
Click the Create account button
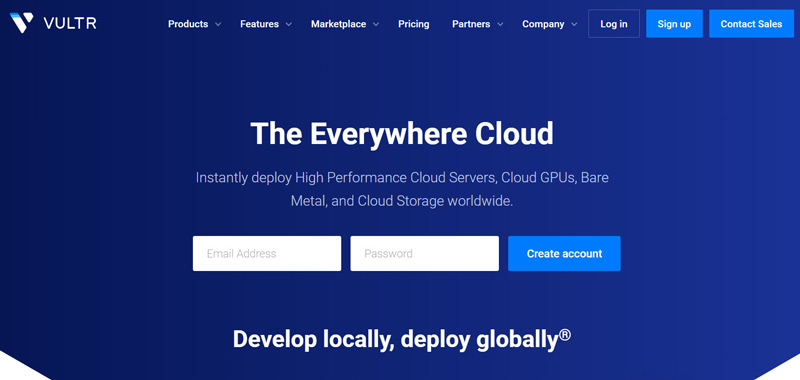pos(564,254)
